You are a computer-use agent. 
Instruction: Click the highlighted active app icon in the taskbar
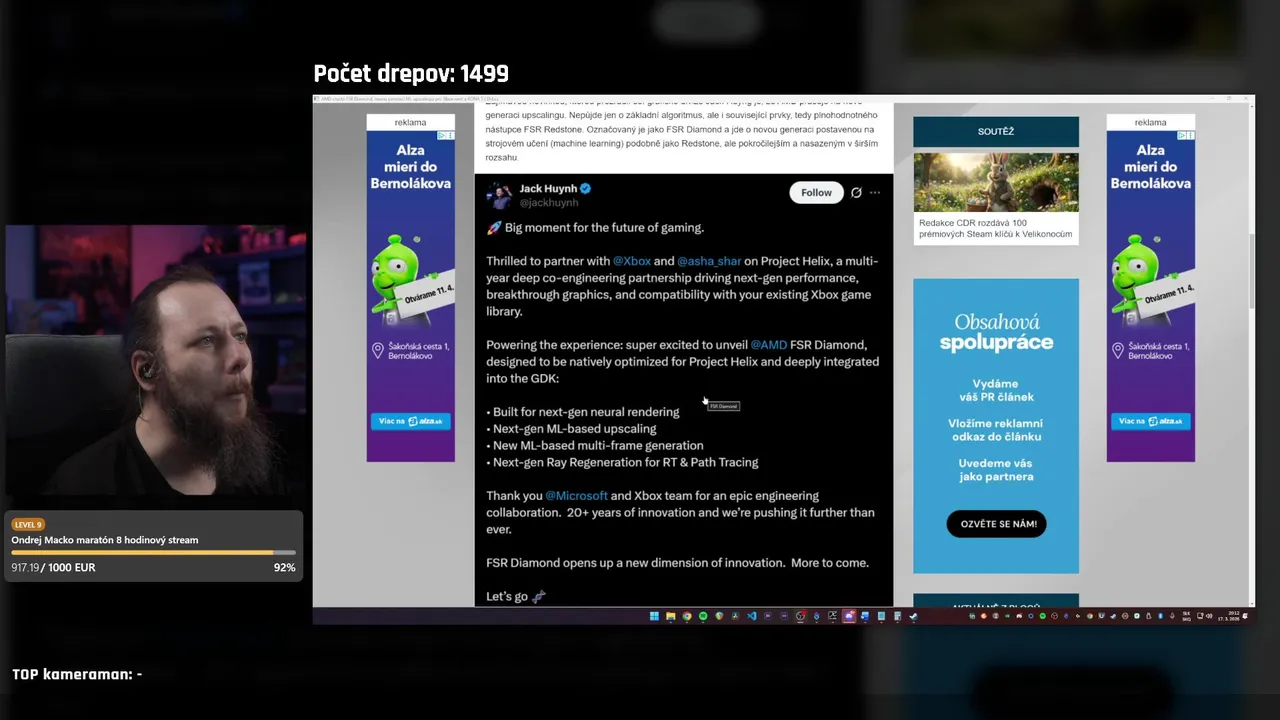tap(849, 616)
